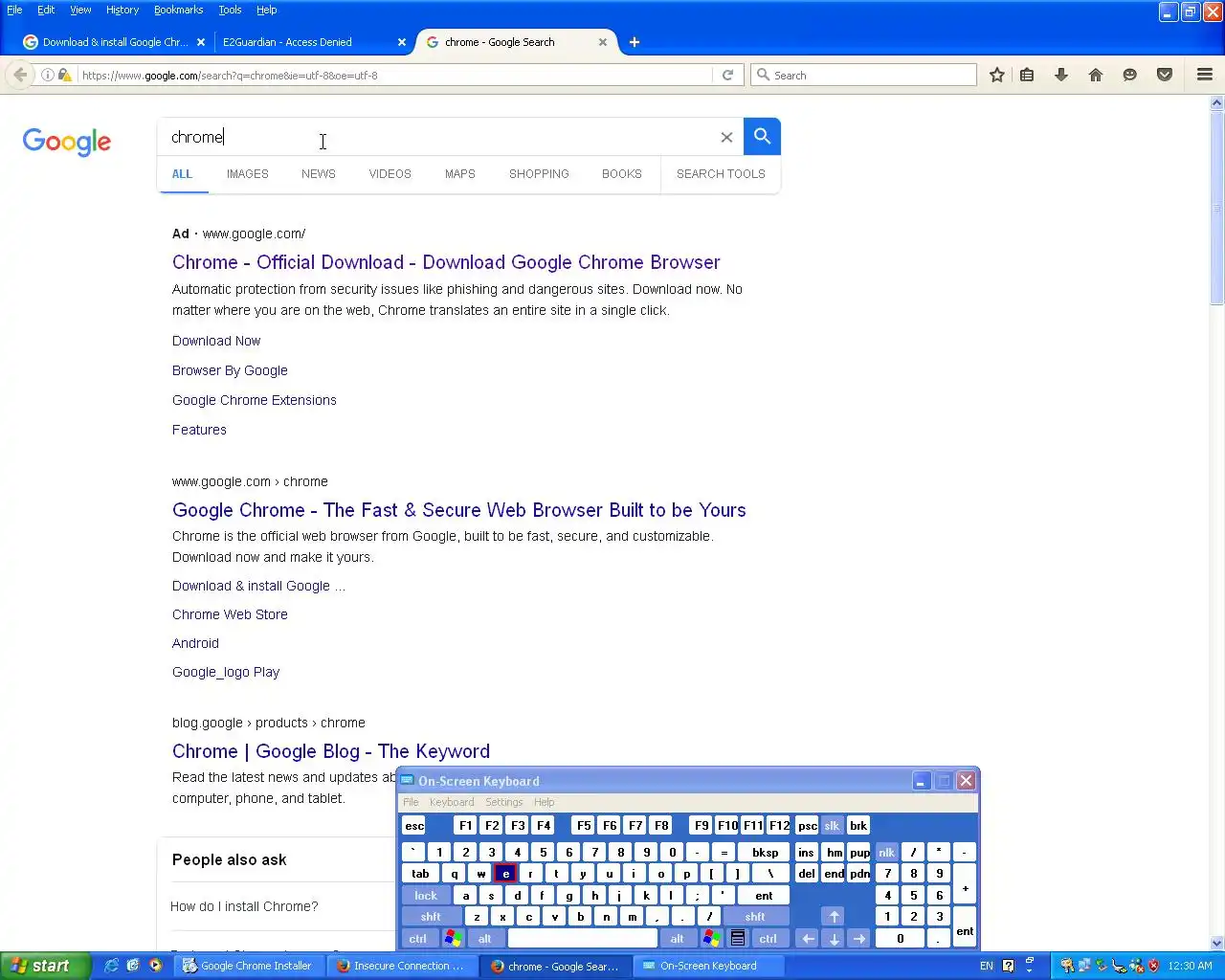Toggle the right shft key on On-Screen Keyboard

tap(755, 916)
